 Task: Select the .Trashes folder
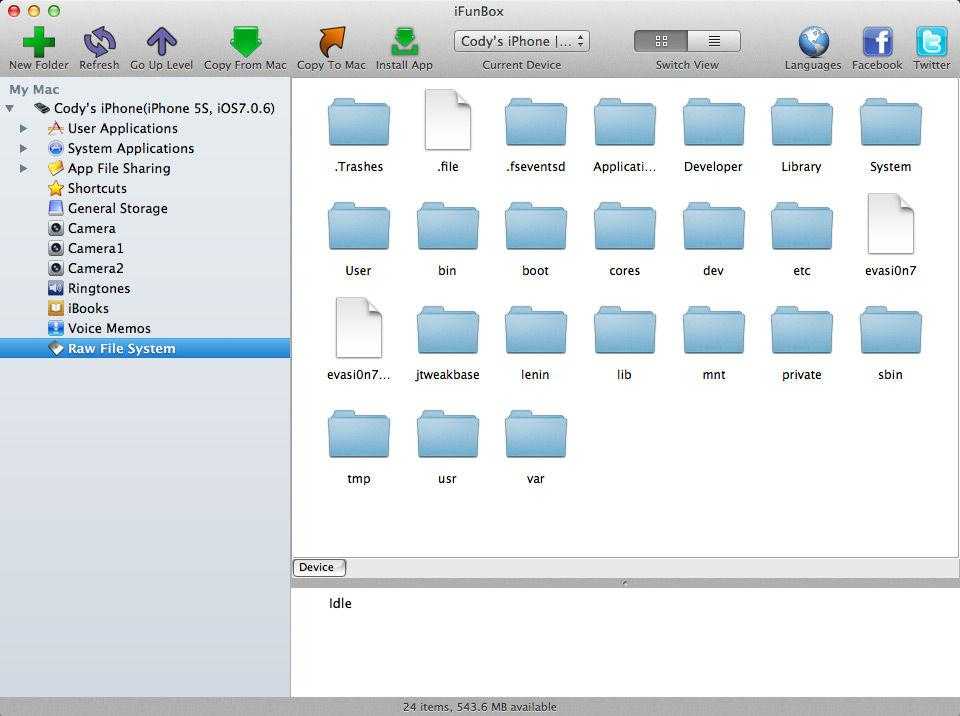coord(359,122)
